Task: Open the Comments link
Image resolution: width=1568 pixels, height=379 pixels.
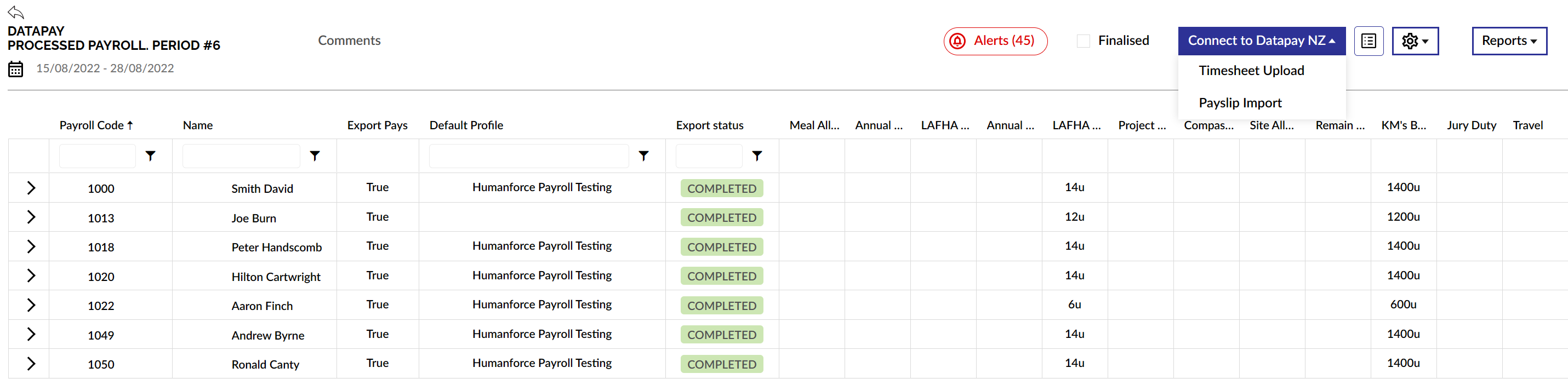Action: point(349,41)
